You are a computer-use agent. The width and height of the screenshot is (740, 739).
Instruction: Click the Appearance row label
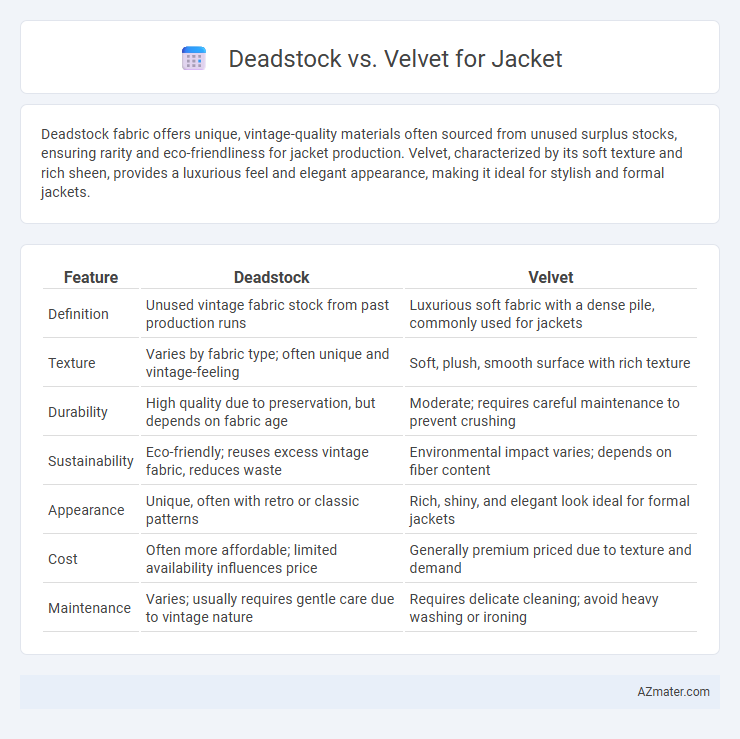tap(86, 510)
